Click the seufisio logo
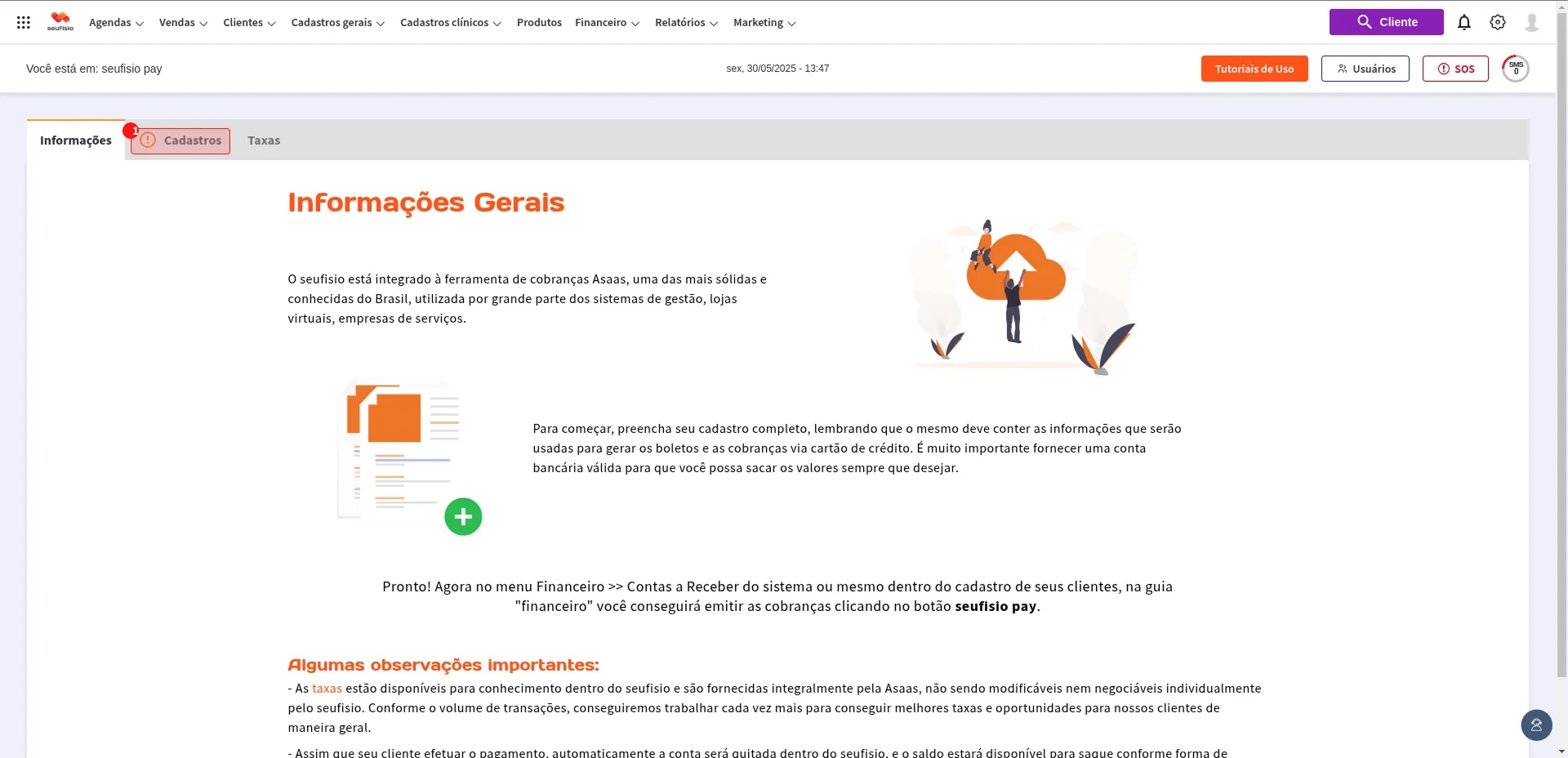The width and height of the screenshot is (1568, 758). (60, 21)
